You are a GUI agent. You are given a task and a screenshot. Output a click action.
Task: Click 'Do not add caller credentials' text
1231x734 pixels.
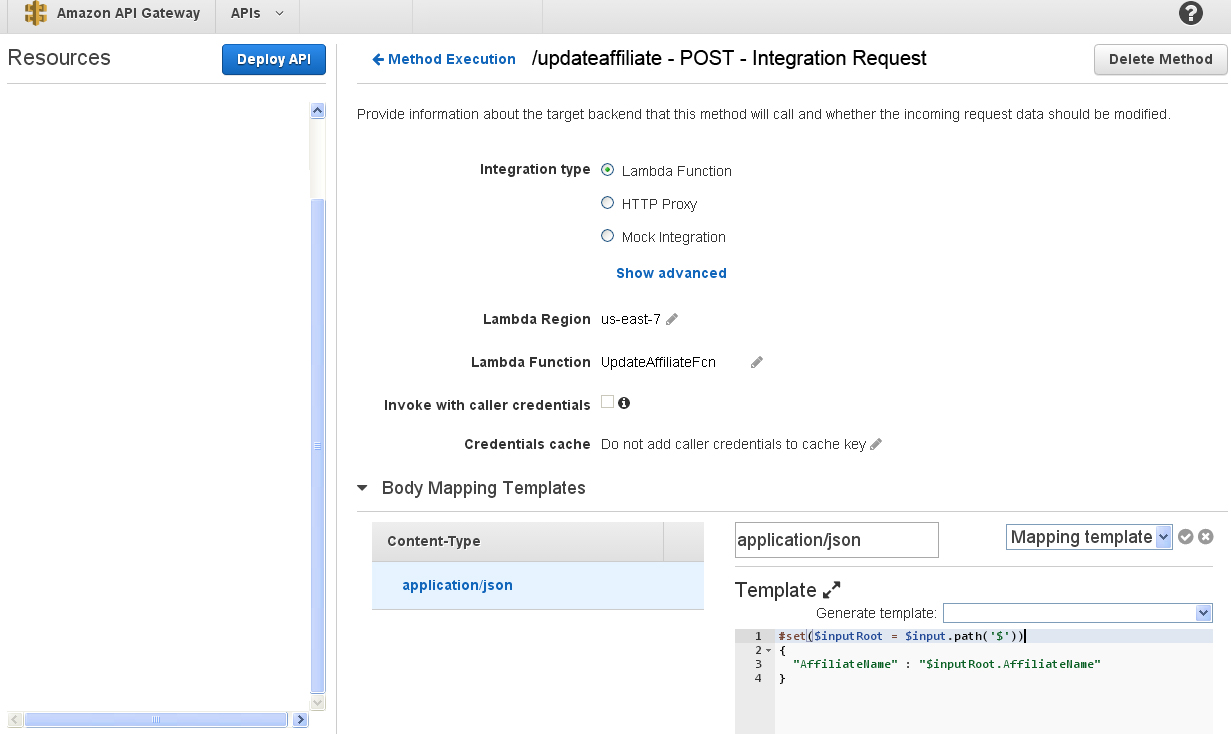point(733,444)
